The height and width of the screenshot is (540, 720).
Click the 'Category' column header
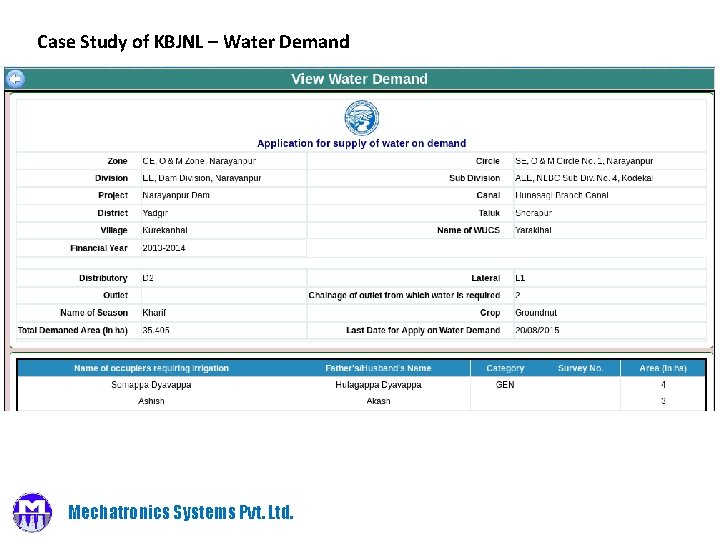point(505,368)
